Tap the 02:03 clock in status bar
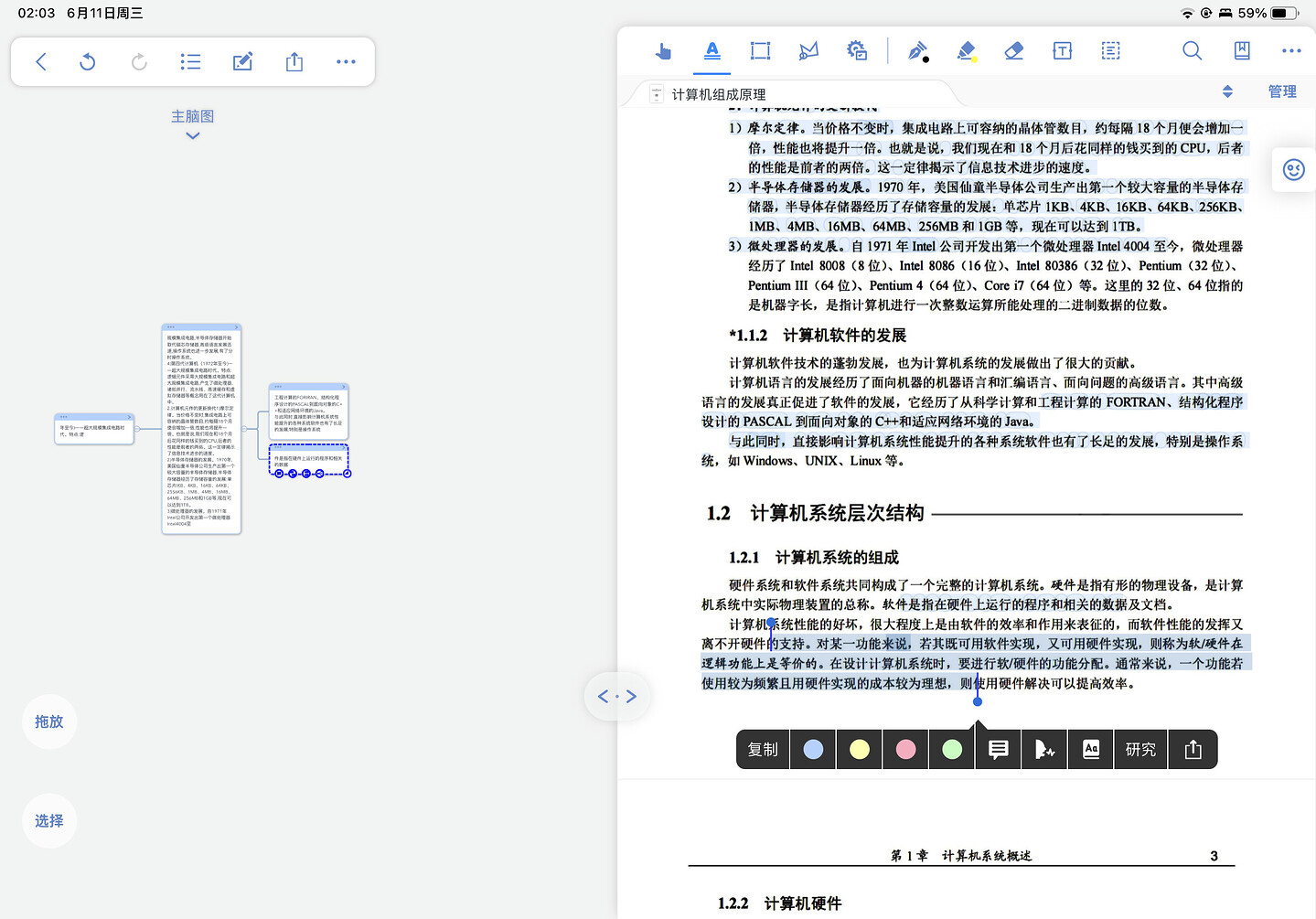Viewport: 1316px width, 919px height. (37, 13)
